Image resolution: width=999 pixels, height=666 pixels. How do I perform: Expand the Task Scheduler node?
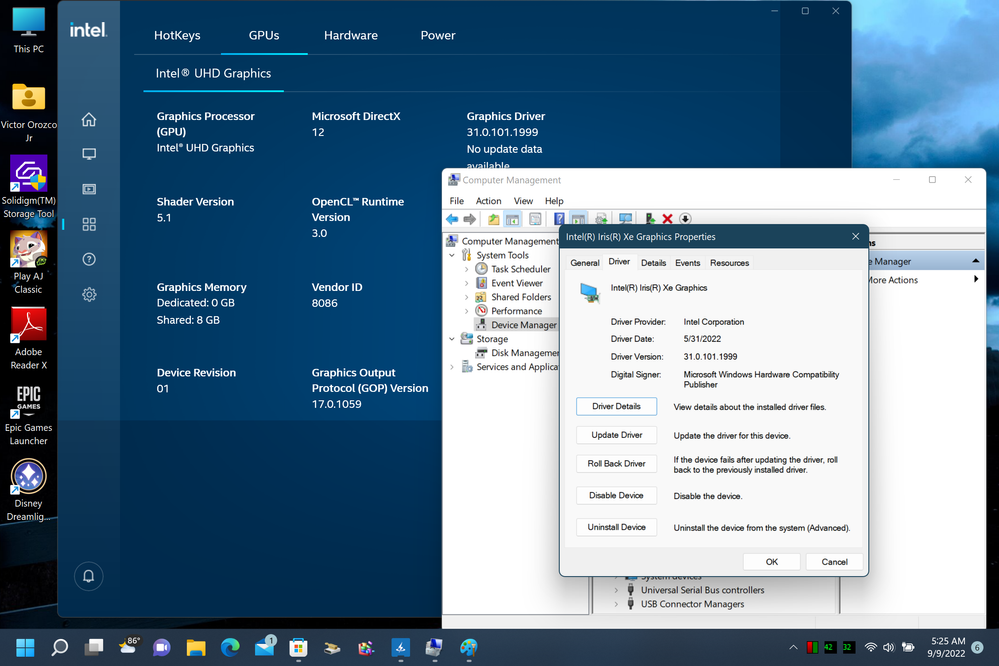(x=466, y=269)
